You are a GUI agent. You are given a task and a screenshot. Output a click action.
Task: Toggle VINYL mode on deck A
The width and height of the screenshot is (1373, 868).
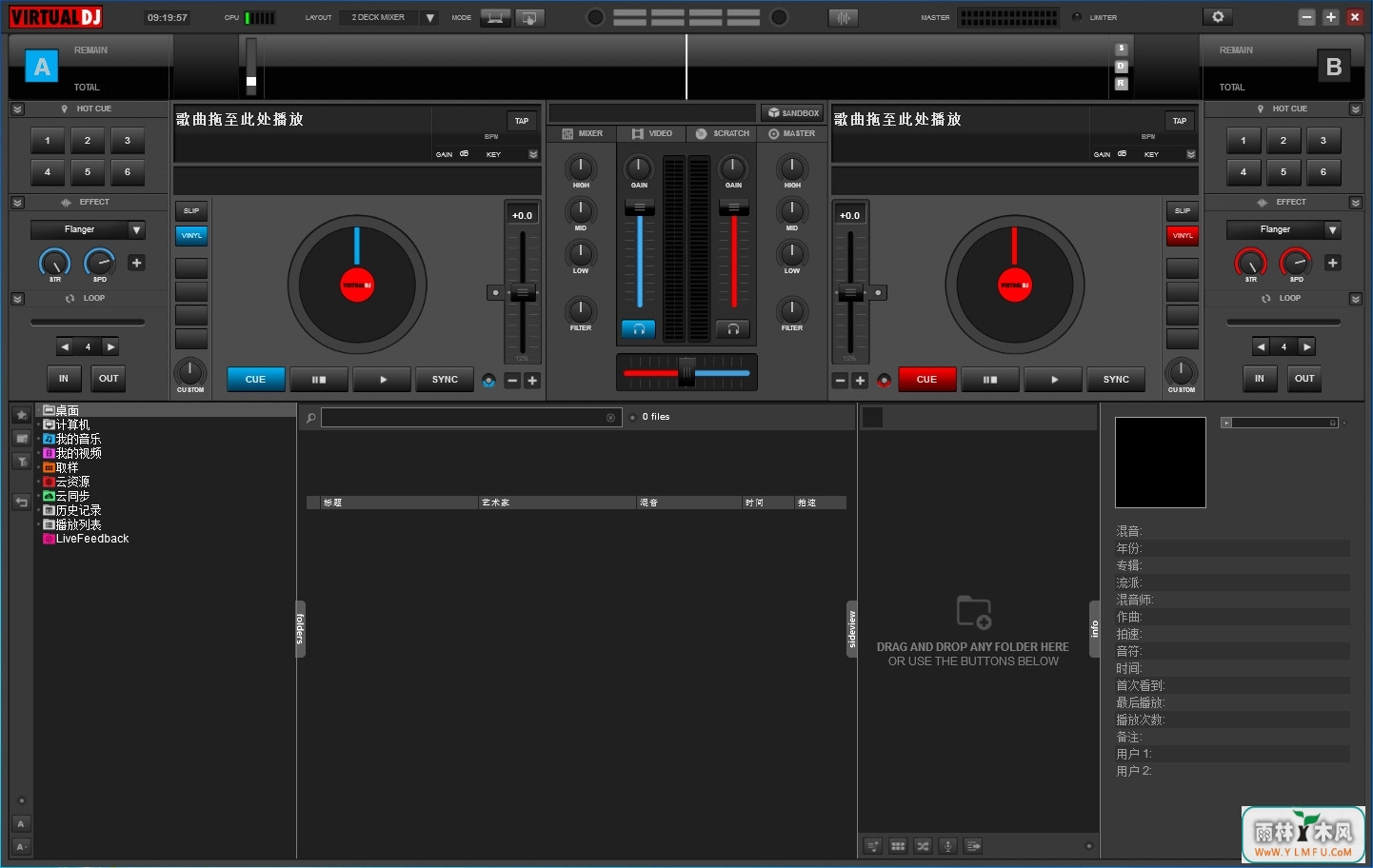tap(191, 235)
